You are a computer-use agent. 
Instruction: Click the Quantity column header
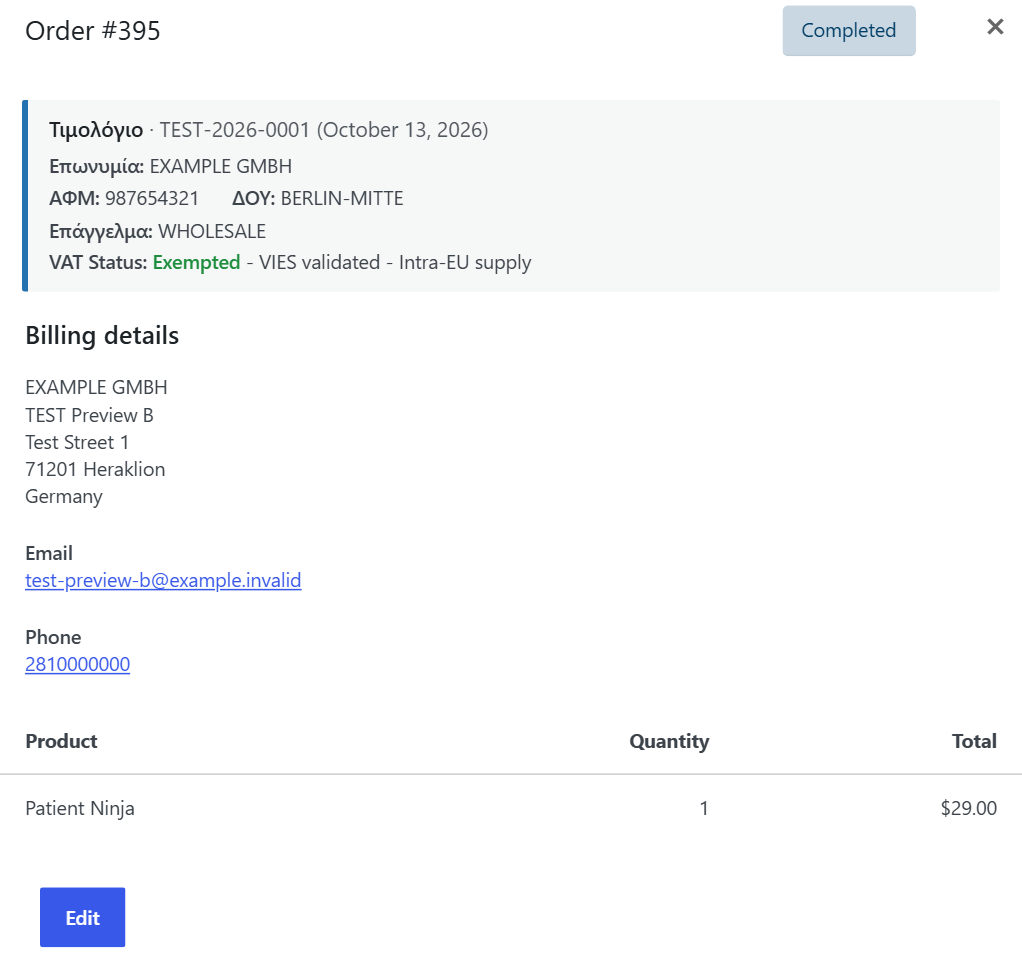click(669, 742)
